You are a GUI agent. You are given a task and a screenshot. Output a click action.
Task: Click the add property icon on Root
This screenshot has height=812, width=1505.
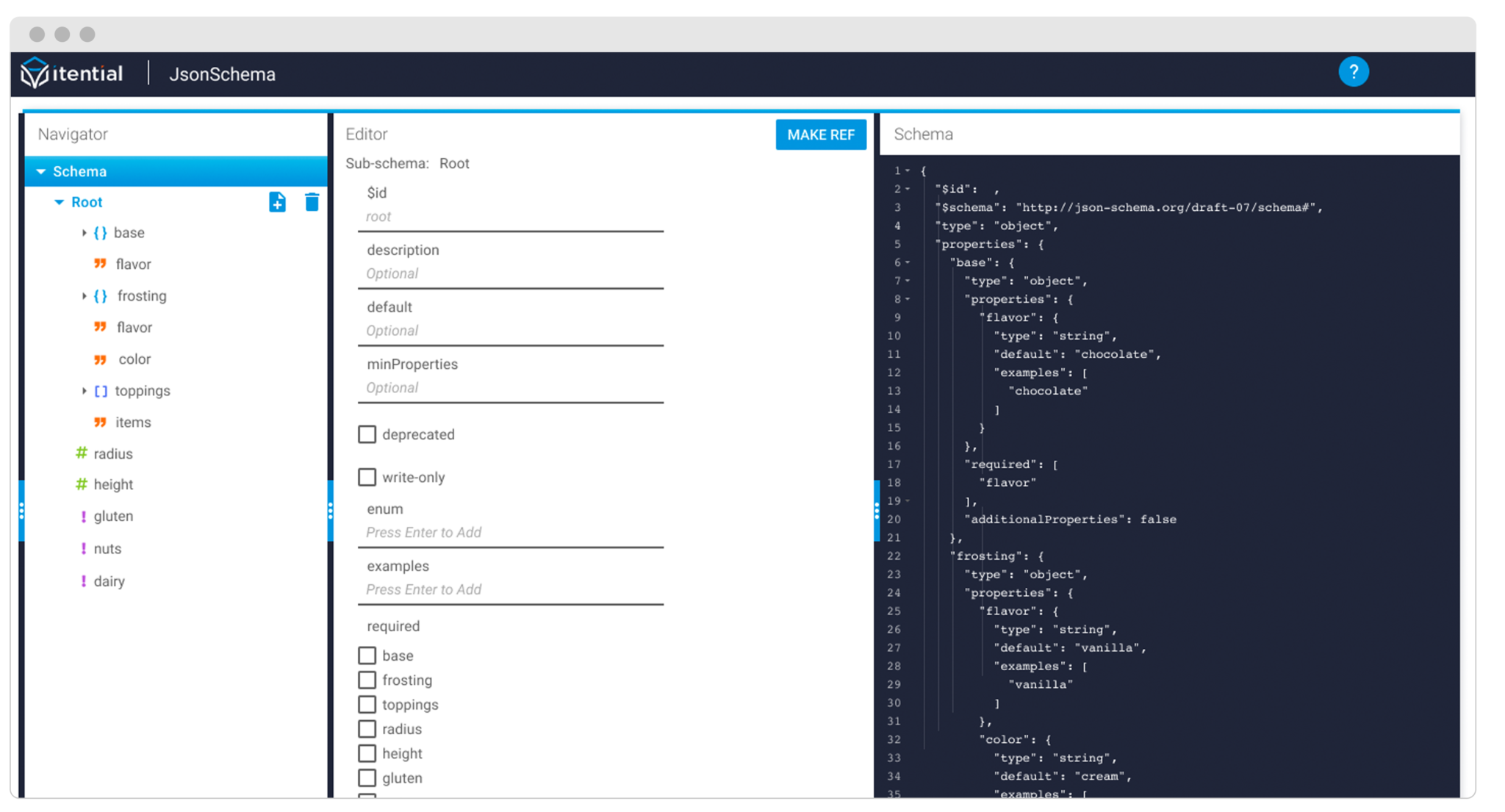[x=278, y=201]
